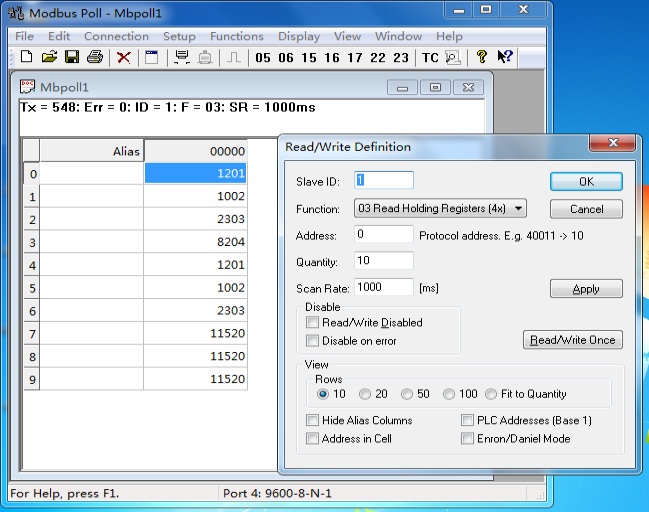Click the context help arrow icon

(x=505, y=57)
